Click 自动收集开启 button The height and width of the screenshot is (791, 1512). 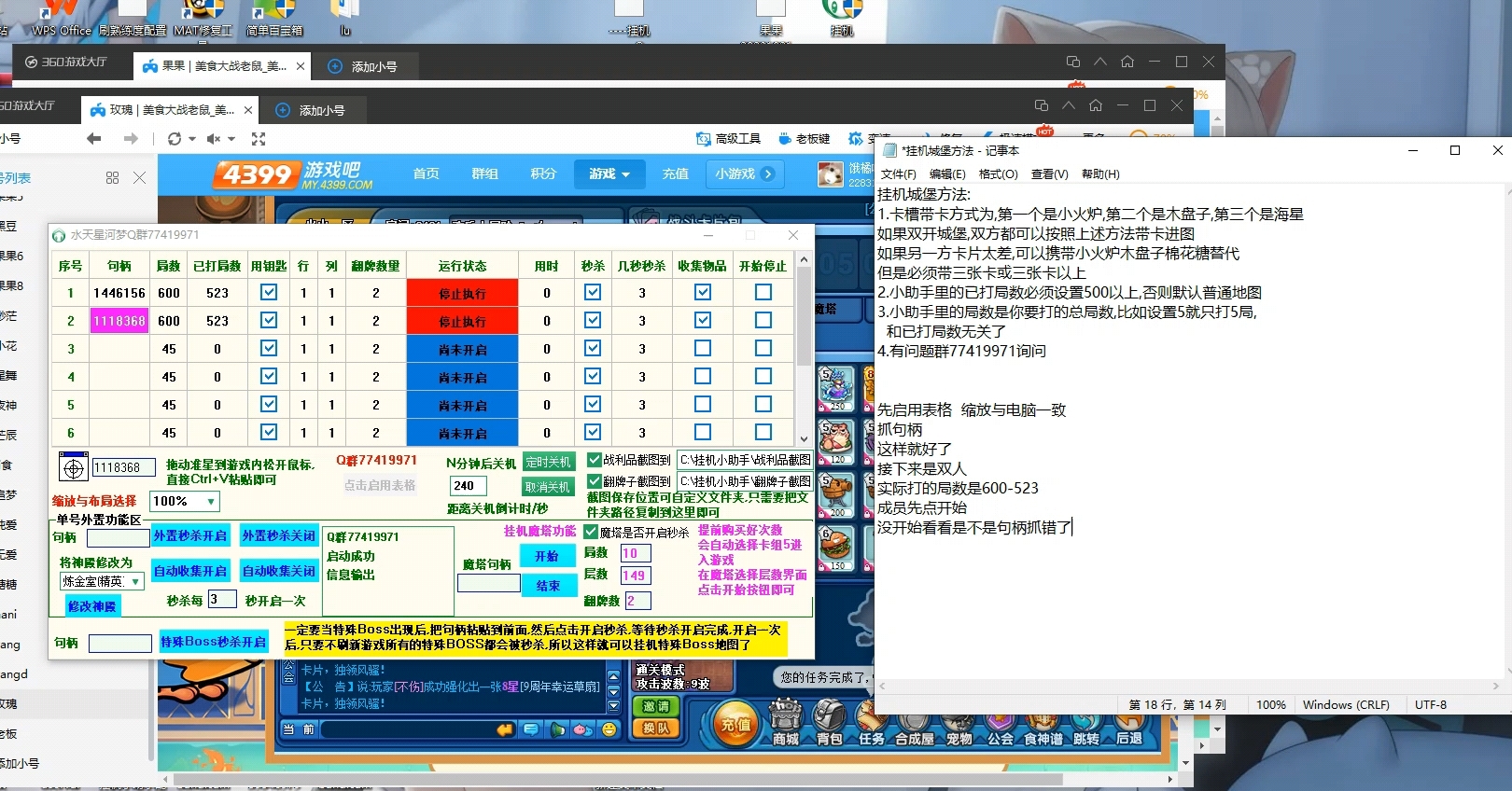pyautogui.click(x=190, y=571)
